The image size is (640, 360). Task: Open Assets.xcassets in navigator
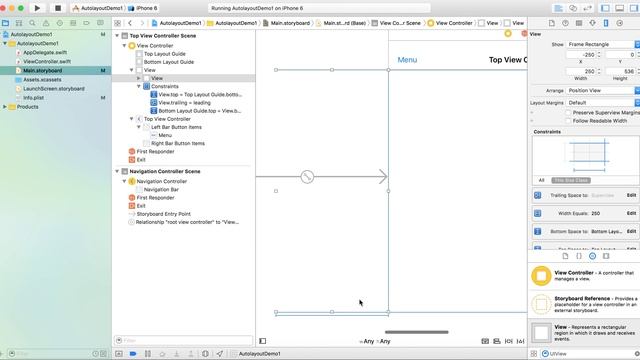[42, 80]
